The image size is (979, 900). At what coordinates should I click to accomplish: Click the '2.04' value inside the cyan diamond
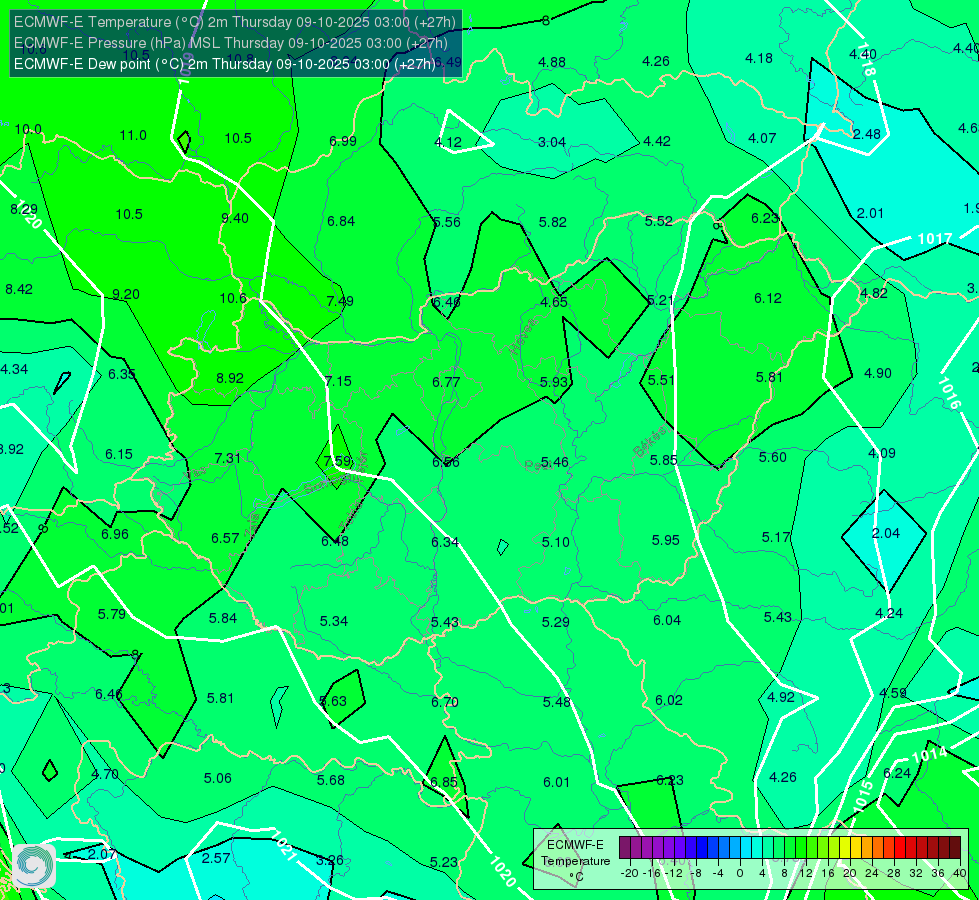[885, 533]
